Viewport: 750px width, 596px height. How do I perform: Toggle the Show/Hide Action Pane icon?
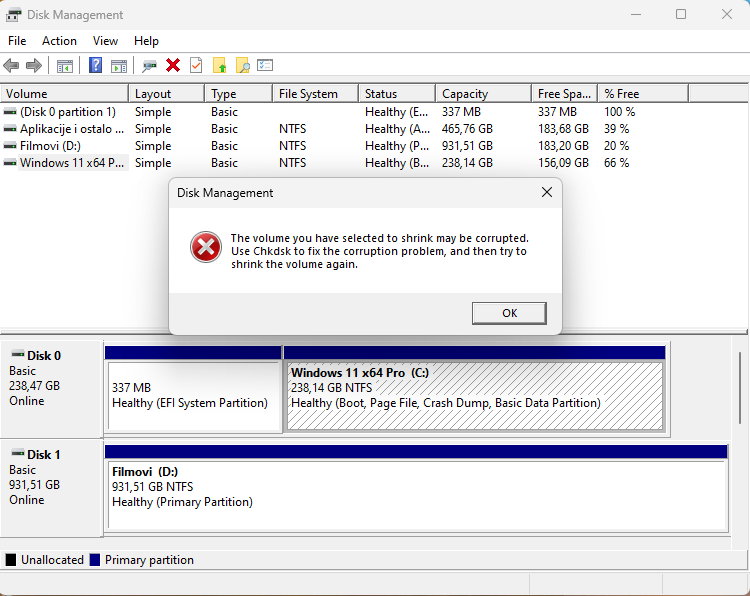(x=119, y=66)
